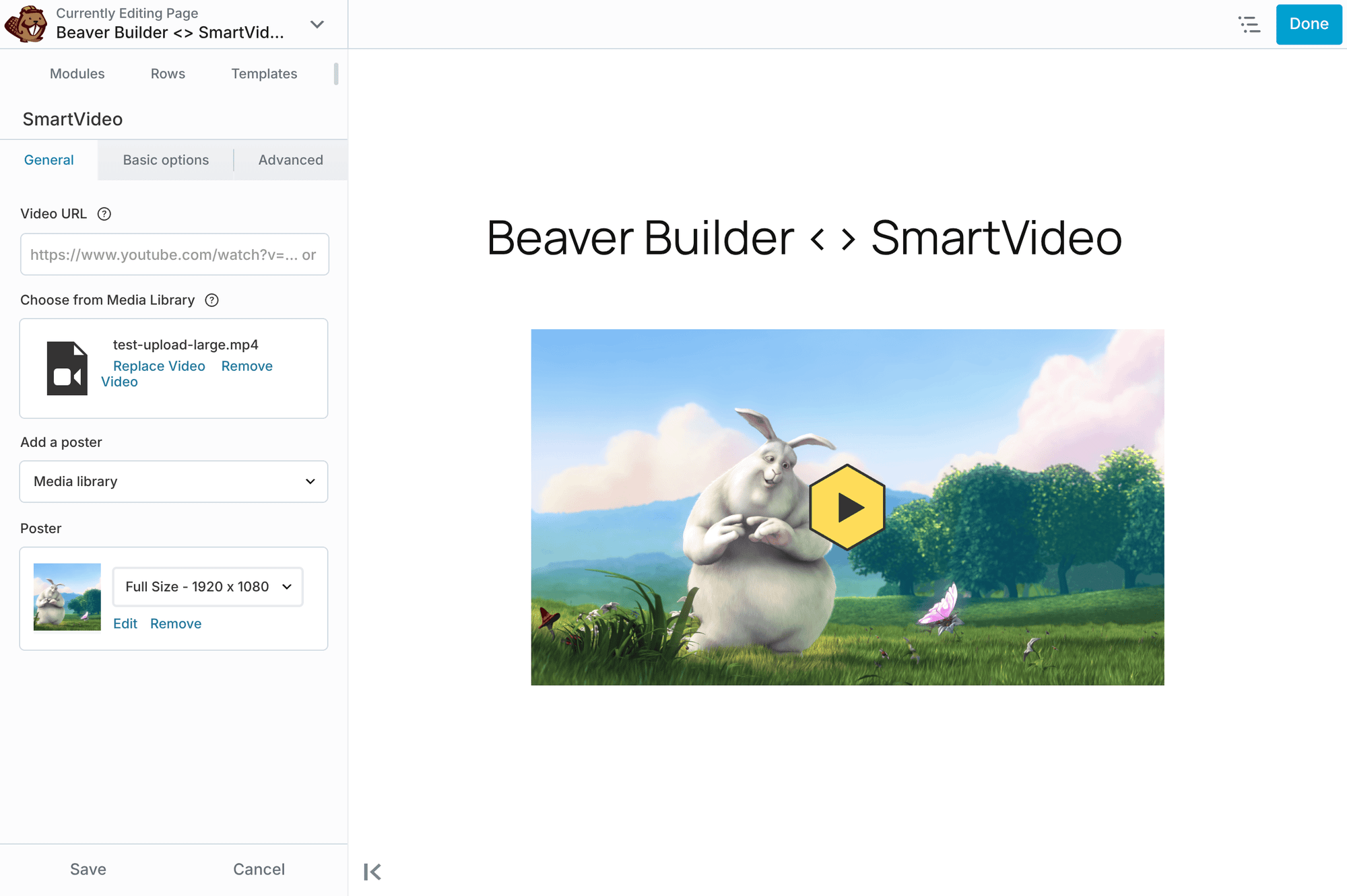Switch to the Basic options tab
This screenshot has height=896, width=1347.
tap(165, 160)
